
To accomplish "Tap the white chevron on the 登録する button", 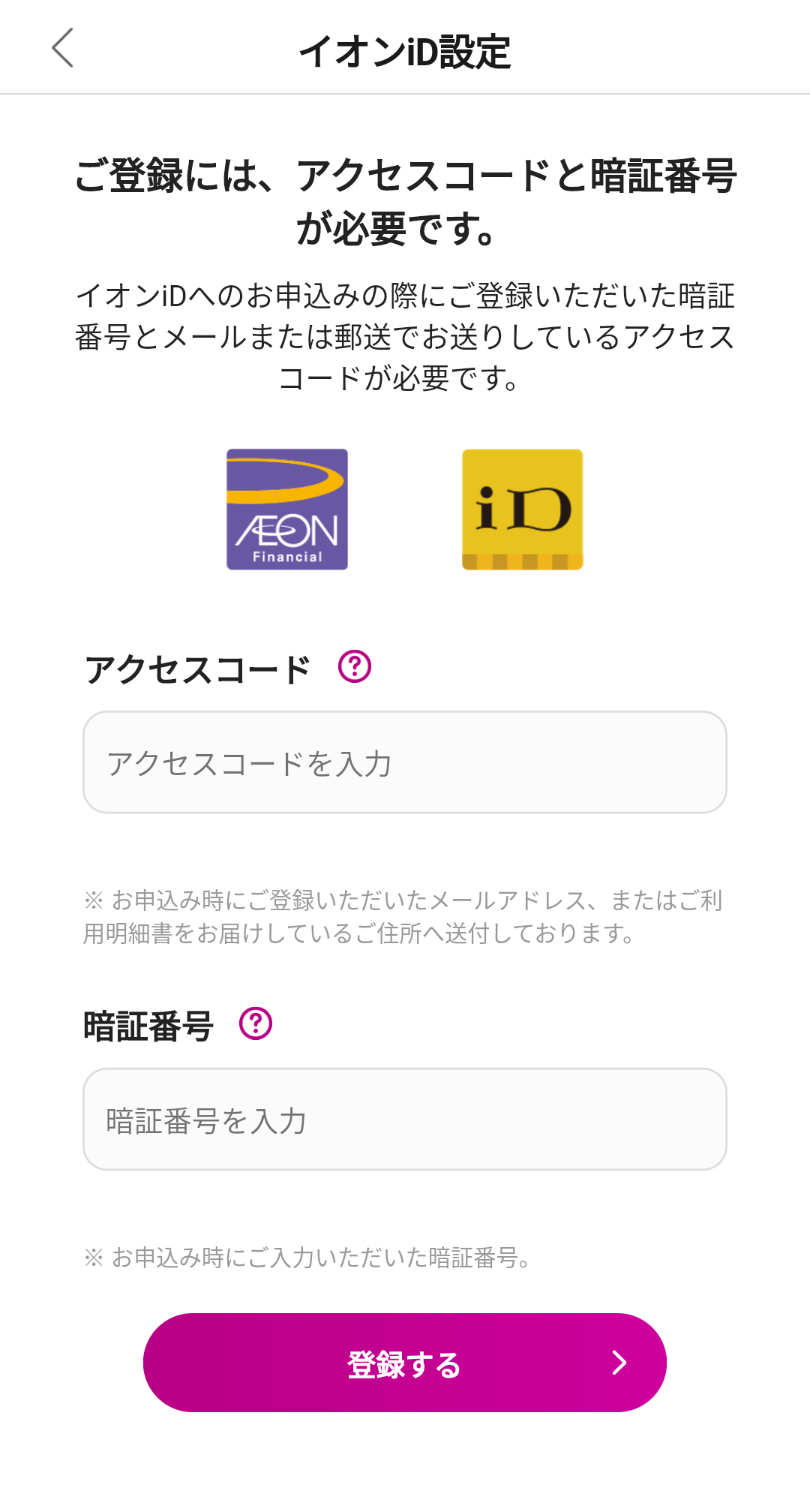I will [x=619, y=1363].
